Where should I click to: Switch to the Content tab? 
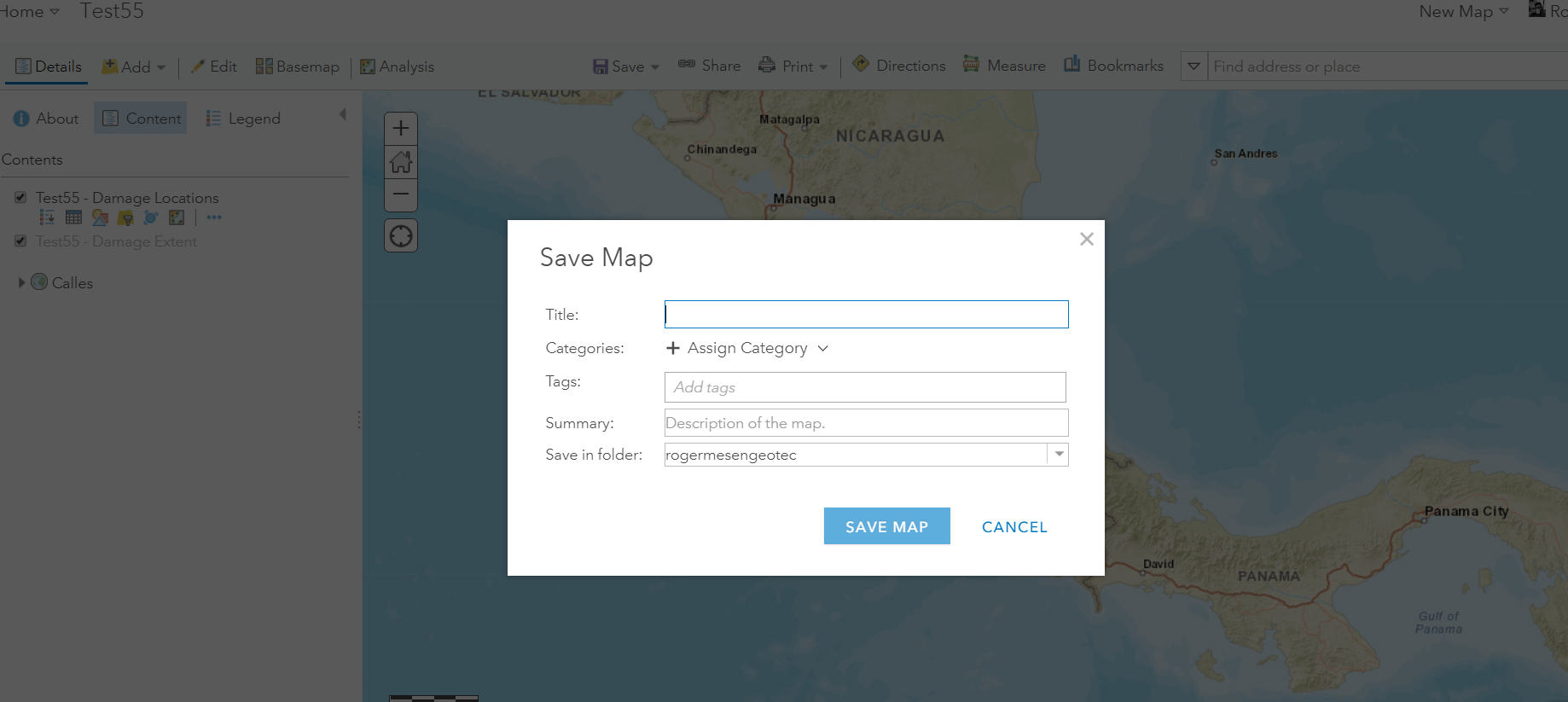pyautogui.click(x=141, y=119)
